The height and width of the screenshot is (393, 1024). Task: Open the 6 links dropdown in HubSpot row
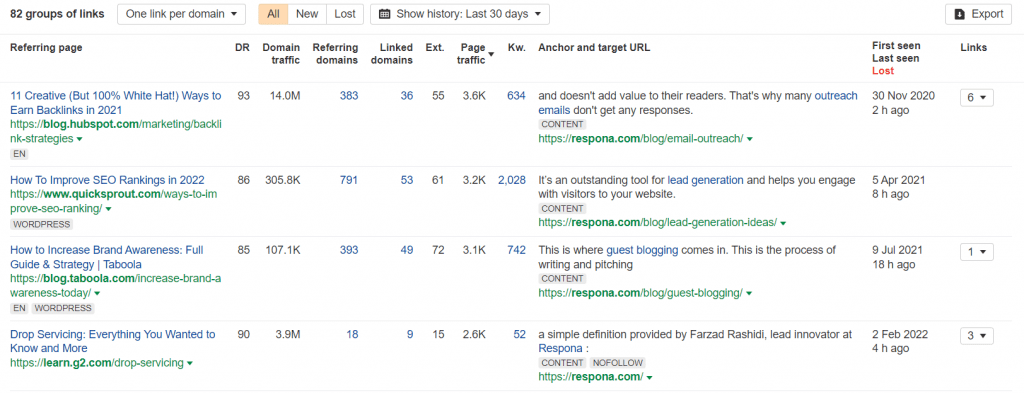pyautogui.click(x=976, y=97)
